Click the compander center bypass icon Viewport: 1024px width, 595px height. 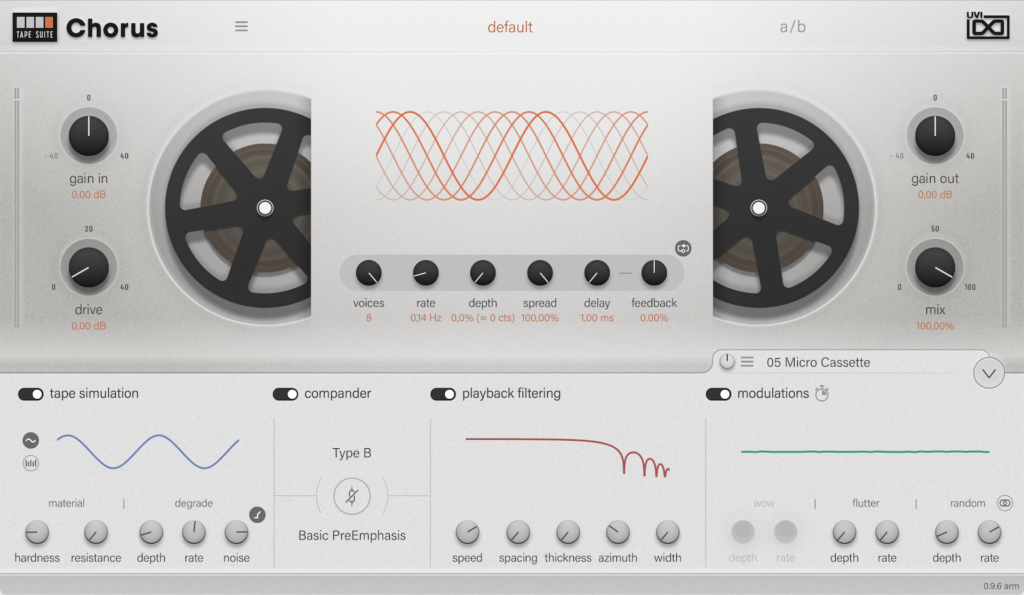353,494
